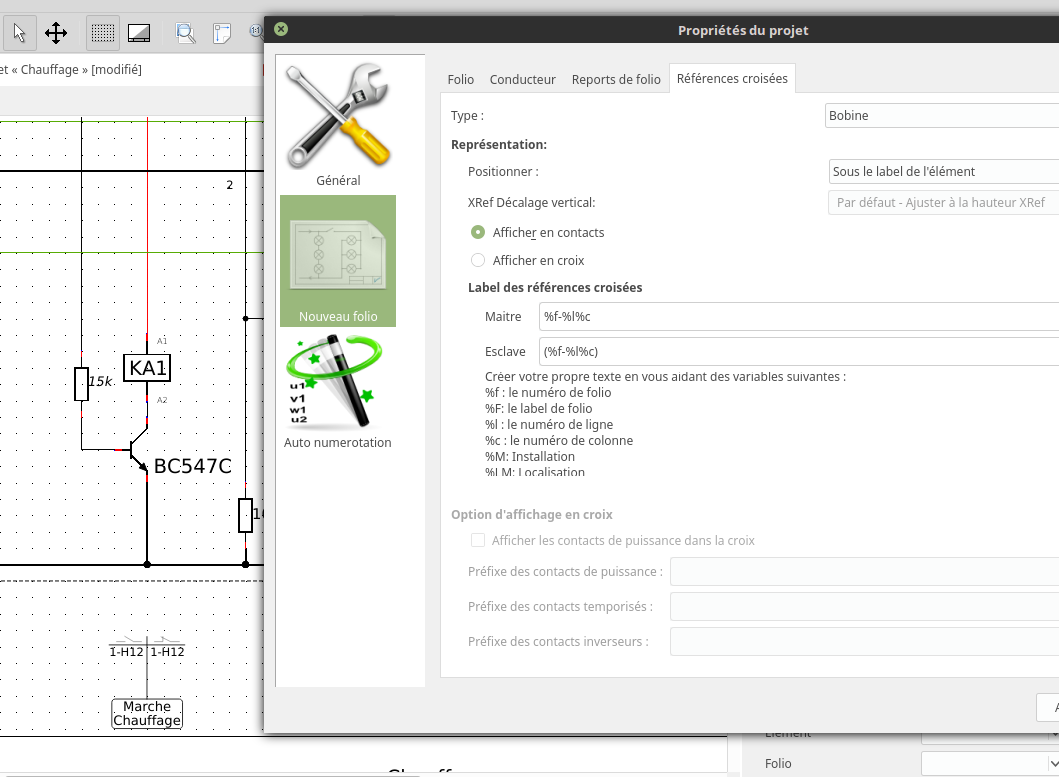Select the arrow pointer selection tool
The image size is (1059, 777).
pos(18,33)
